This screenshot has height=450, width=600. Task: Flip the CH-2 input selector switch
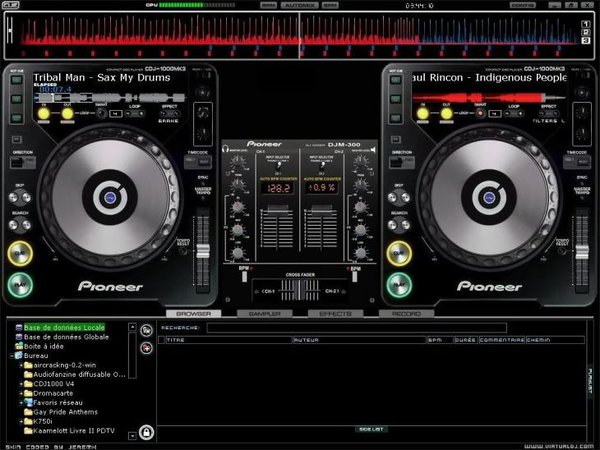322,166
